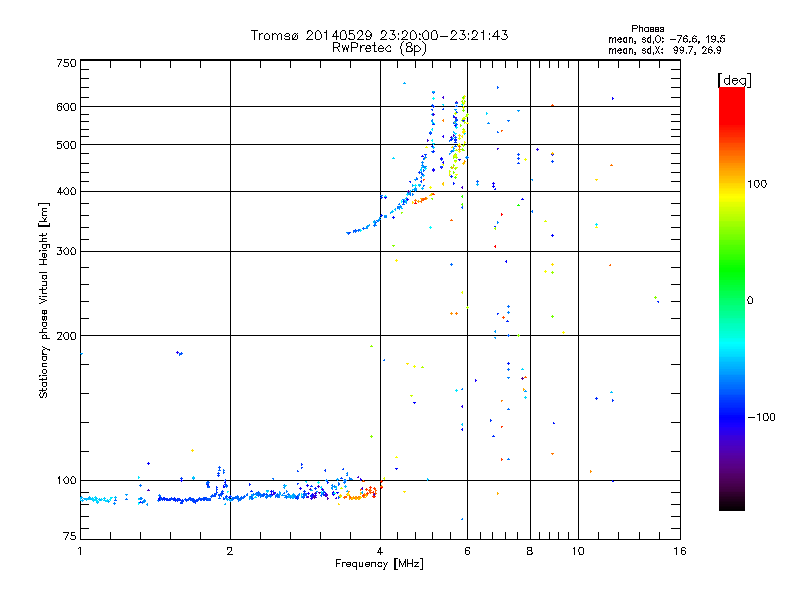Viewport: 800px width, 600px height.
Task: Click the x-axis '6' tick label
Action: (467, 551)
